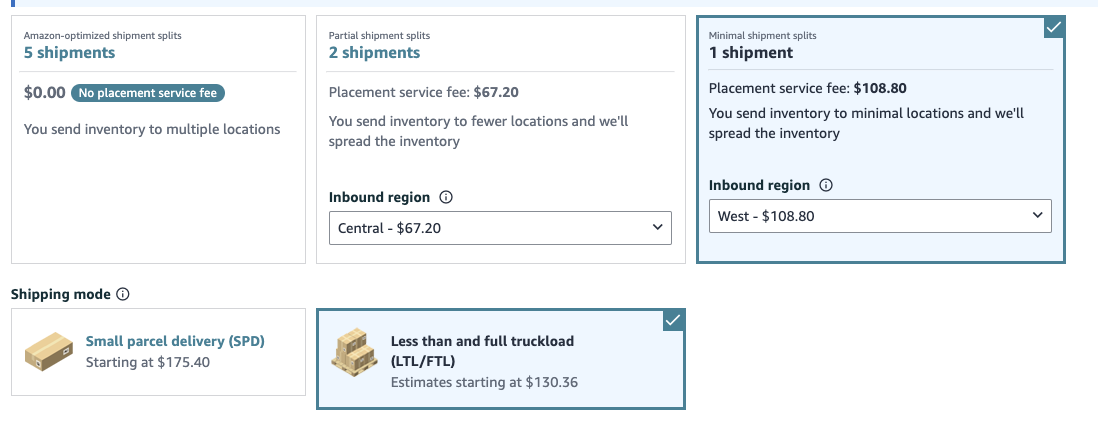Screen dimensions: 1098x421
Task: Open the 5 shipments link
Action: tap(69, 53)
